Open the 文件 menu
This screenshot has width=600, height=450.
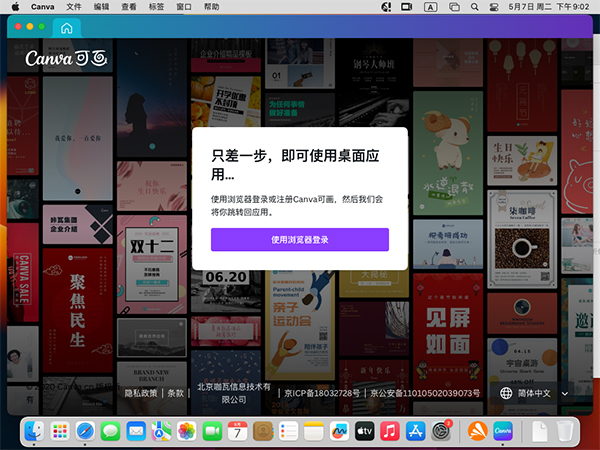[x=74, y=7]
